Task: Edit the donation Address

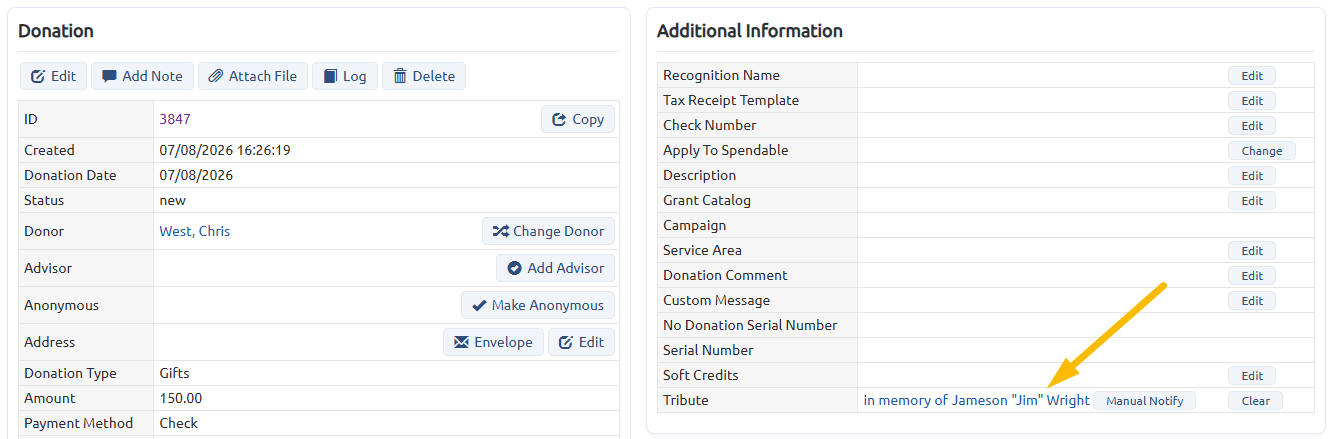Action: [581, 342]
